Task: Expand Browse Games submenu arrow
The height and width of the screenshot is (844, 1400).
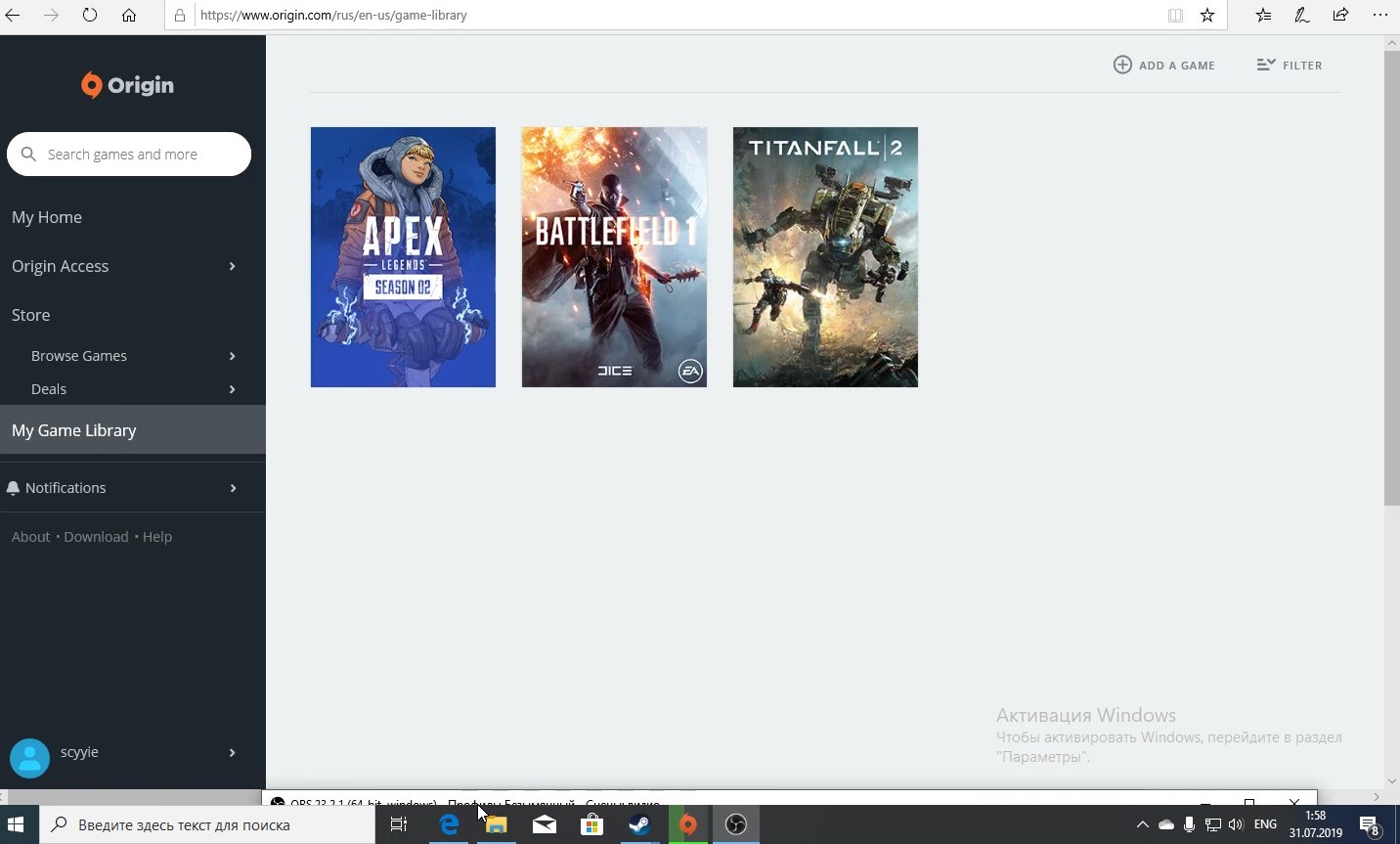Action: pyautogui.click(x=233, y=356)
